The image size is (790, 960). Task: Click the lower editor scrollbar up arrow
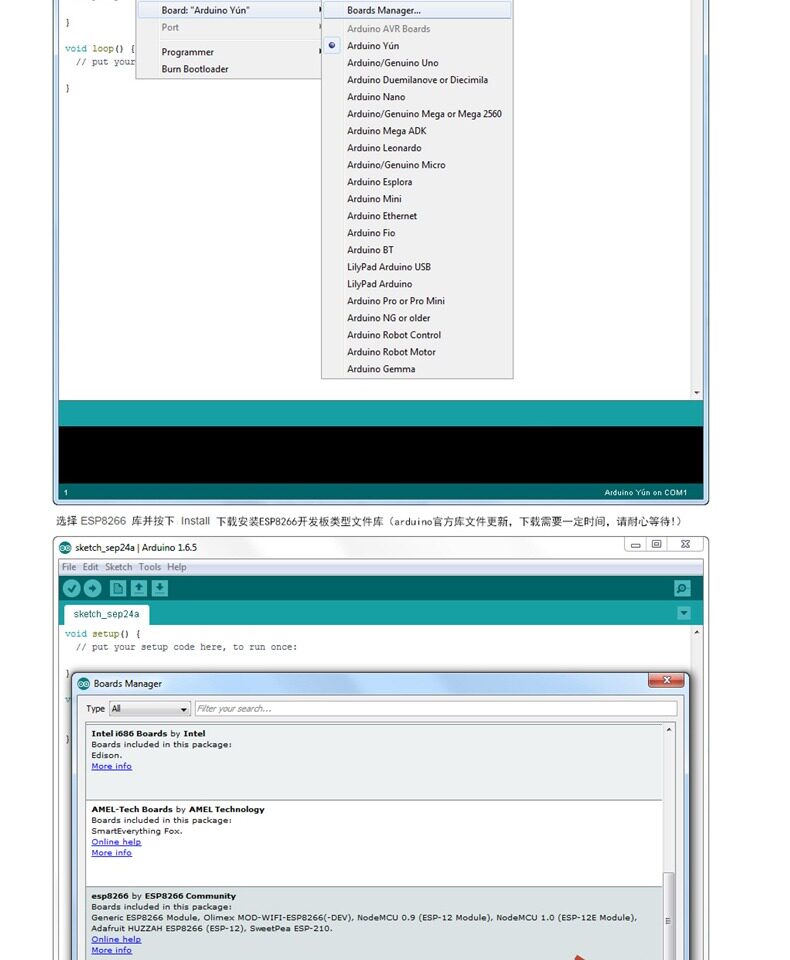pyautogui.click(x=697, y=631)
